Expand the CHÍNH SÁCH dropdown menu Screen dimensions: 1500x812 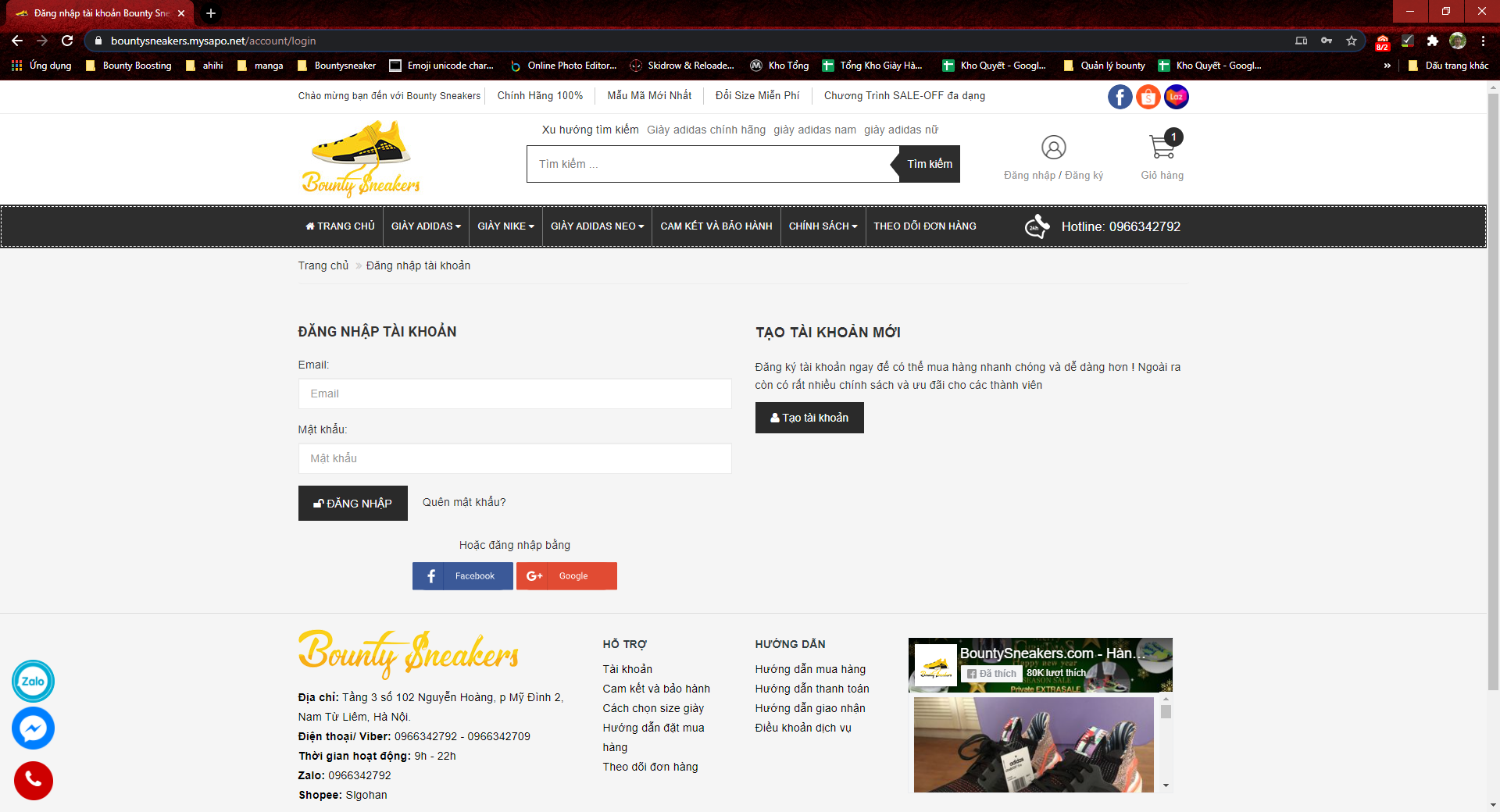tap(823, 226)
